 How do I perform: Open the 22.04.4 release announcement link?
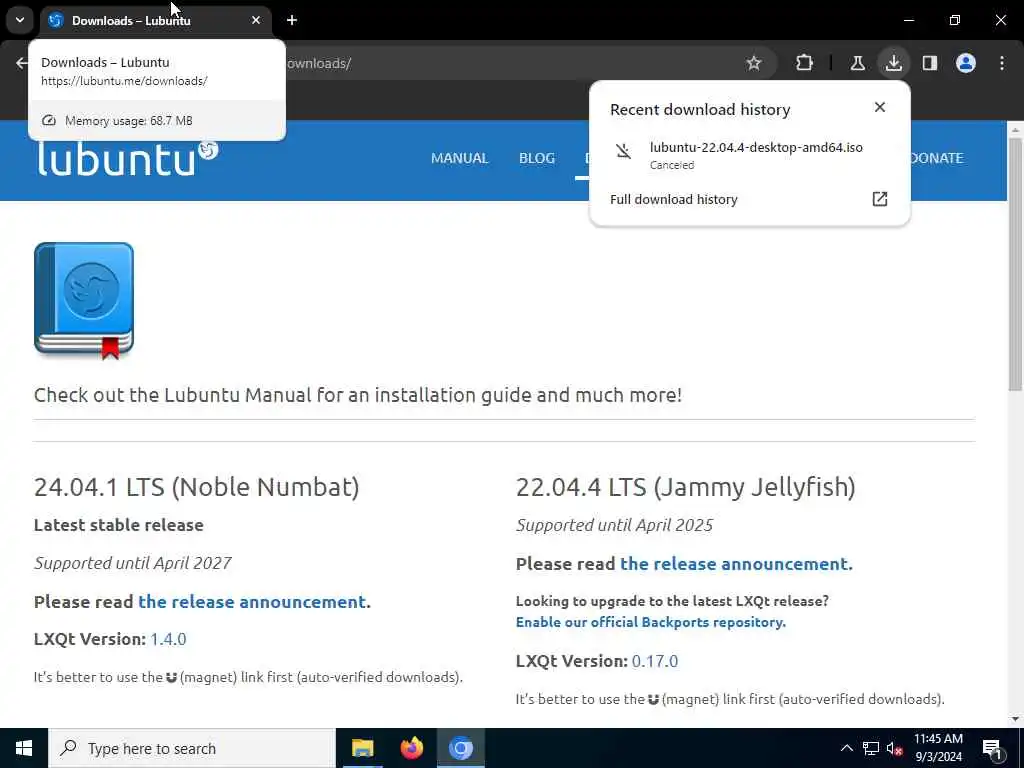pos(734,564)
